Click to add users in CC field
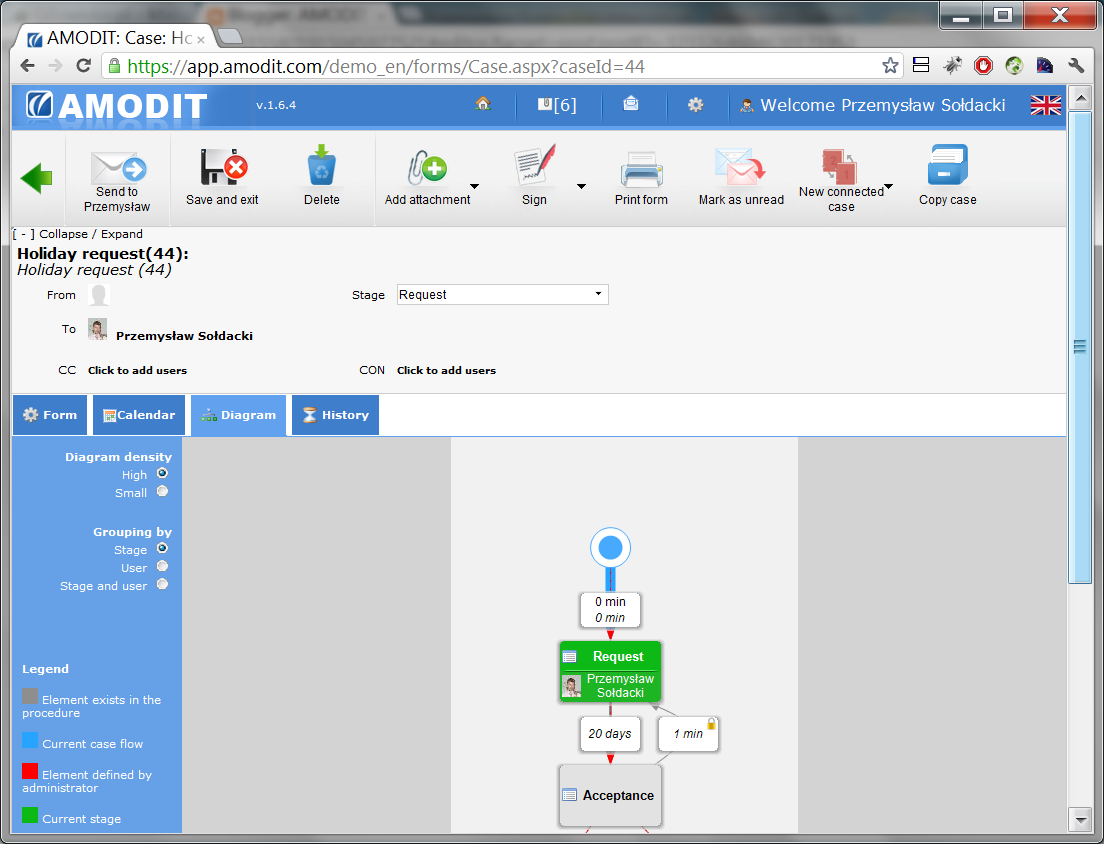Screen dimensions: 1104x844 (137, 369)
